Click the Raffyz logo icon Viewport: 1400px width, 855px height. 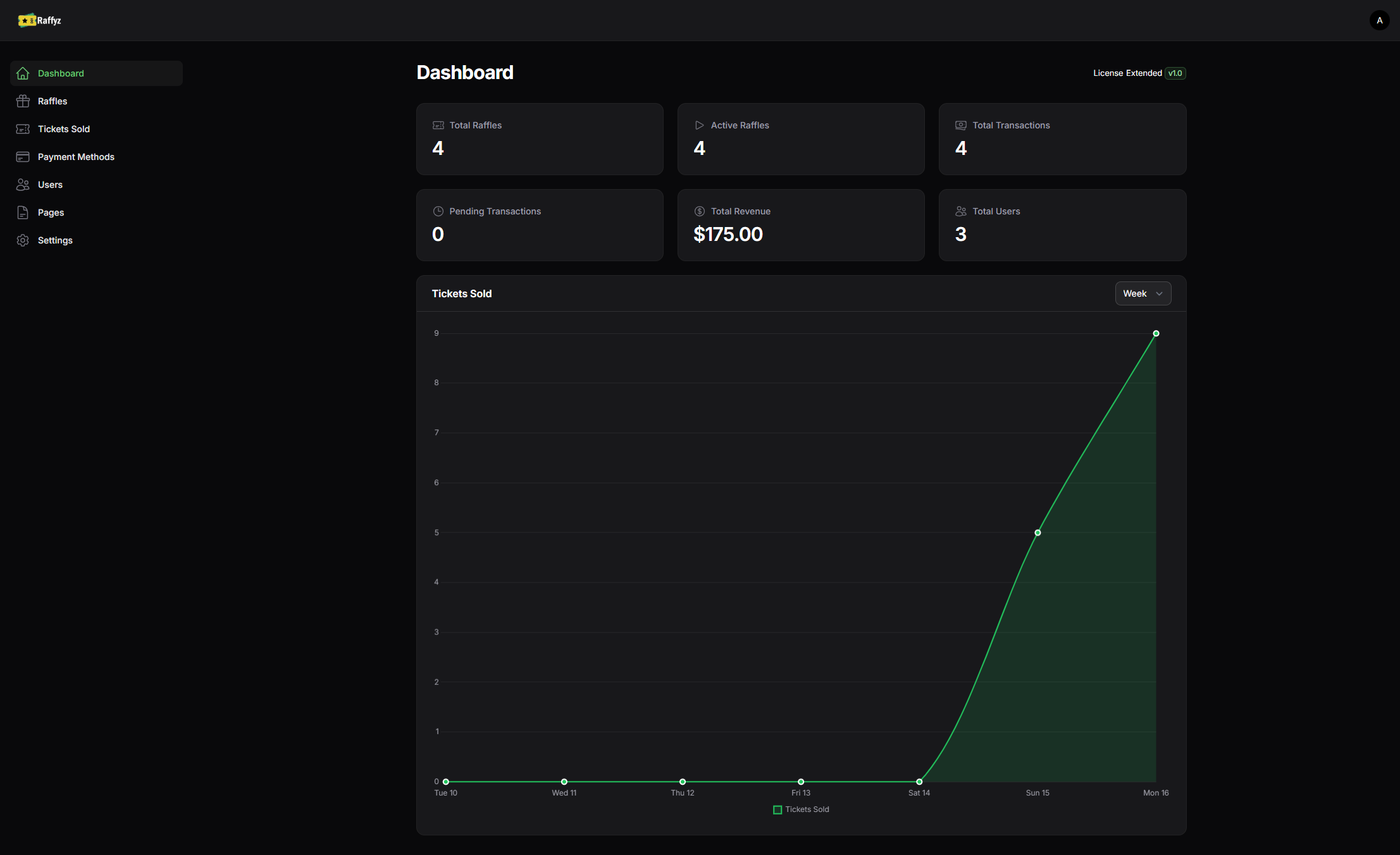click(x=27, y=20)
